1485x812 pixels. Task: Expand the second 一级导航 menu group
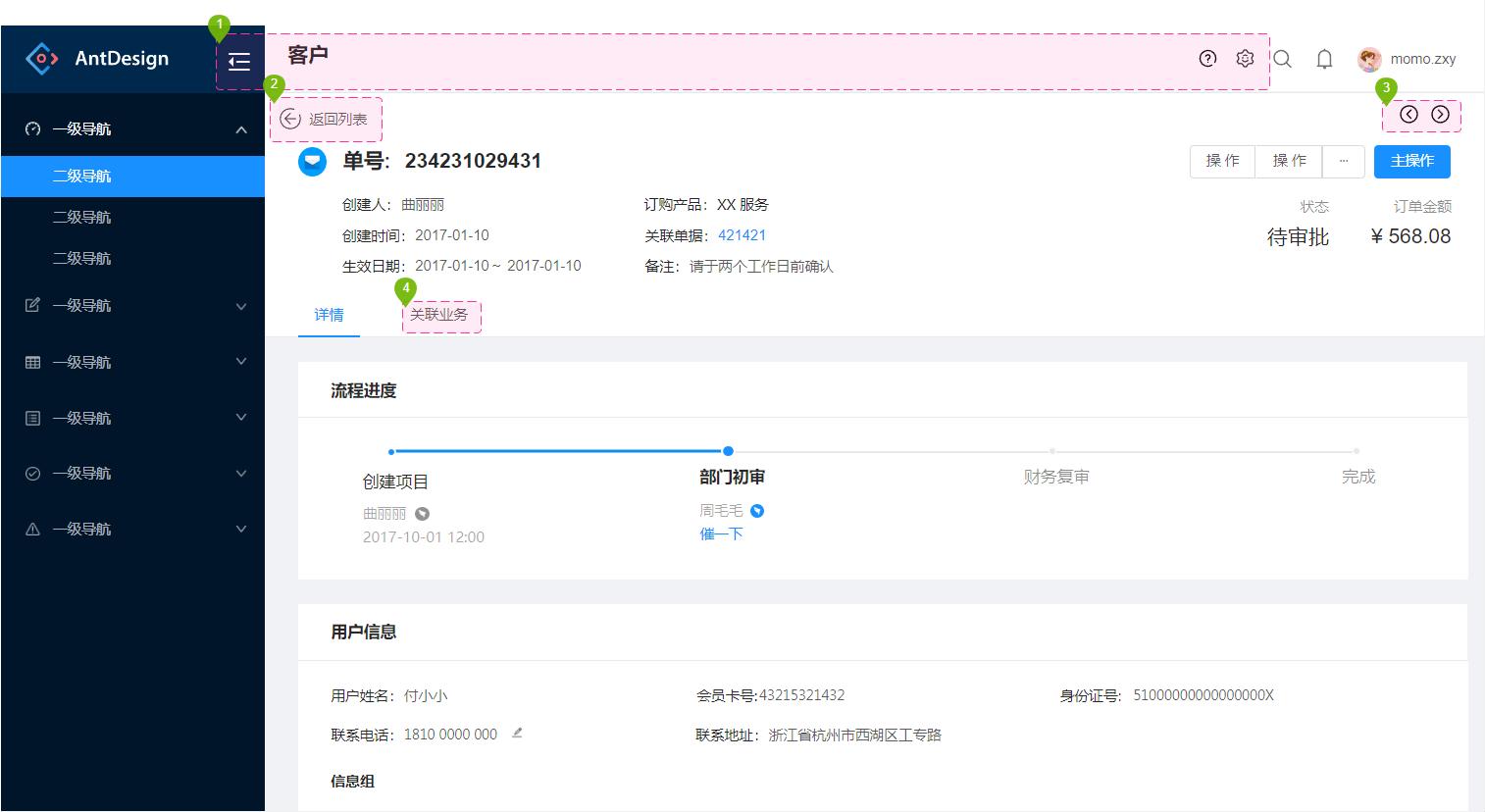point(133,305)
